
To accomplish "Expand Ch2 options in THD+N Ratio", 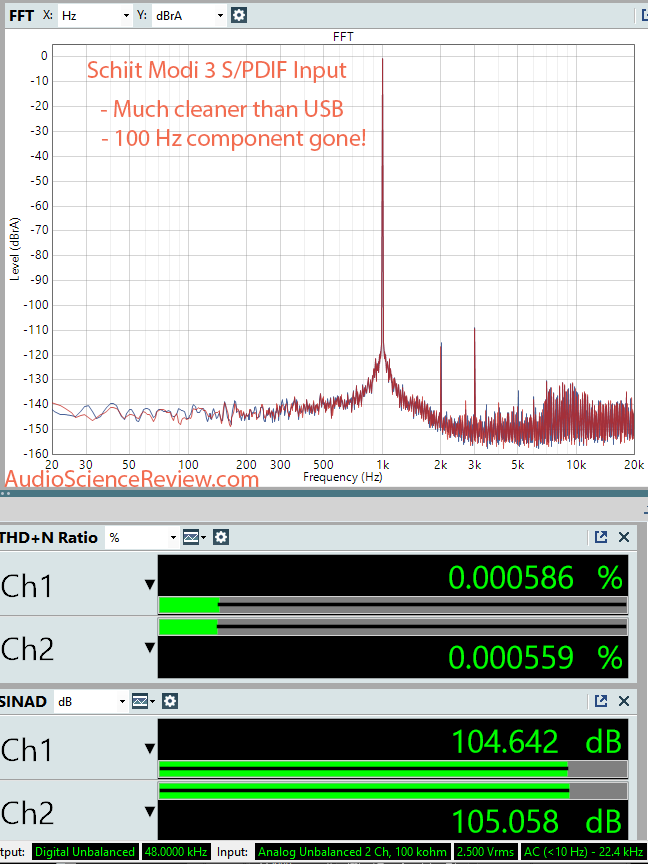I will [x=149, y=647].
